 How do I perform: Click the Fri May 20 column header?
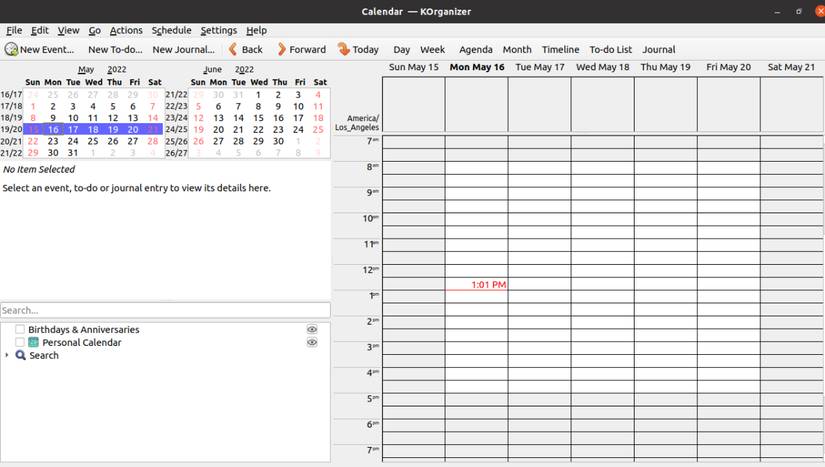click(729, 67)
